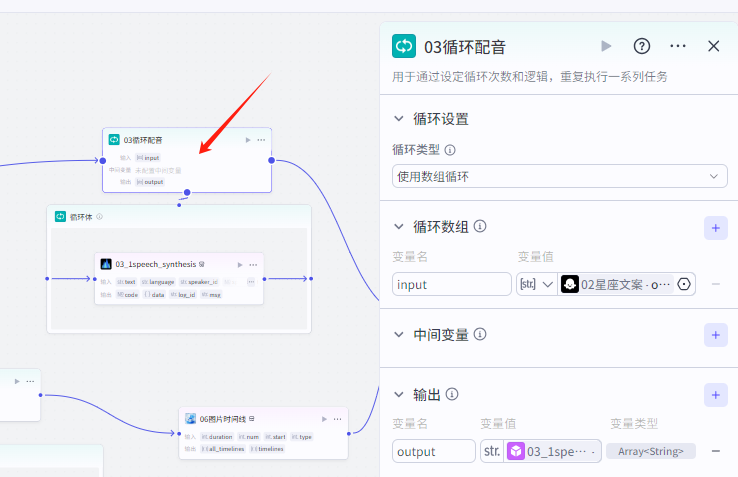The width and height of the screenshot is (738, 477).
Task: Collapse the 输出 section
Action: pyautogui.click(x=399, y=394)
